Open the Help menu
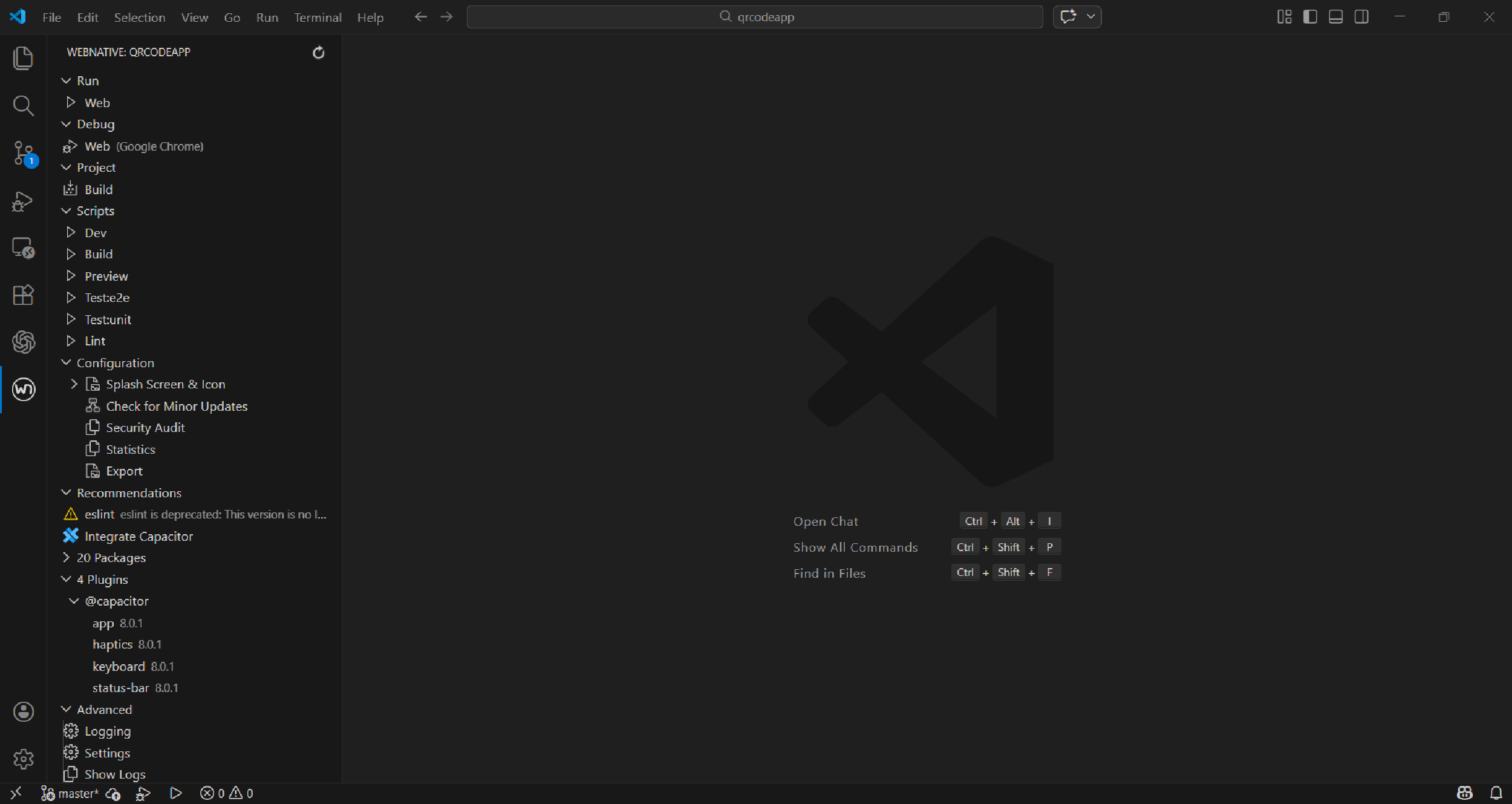 coord(370,17)
